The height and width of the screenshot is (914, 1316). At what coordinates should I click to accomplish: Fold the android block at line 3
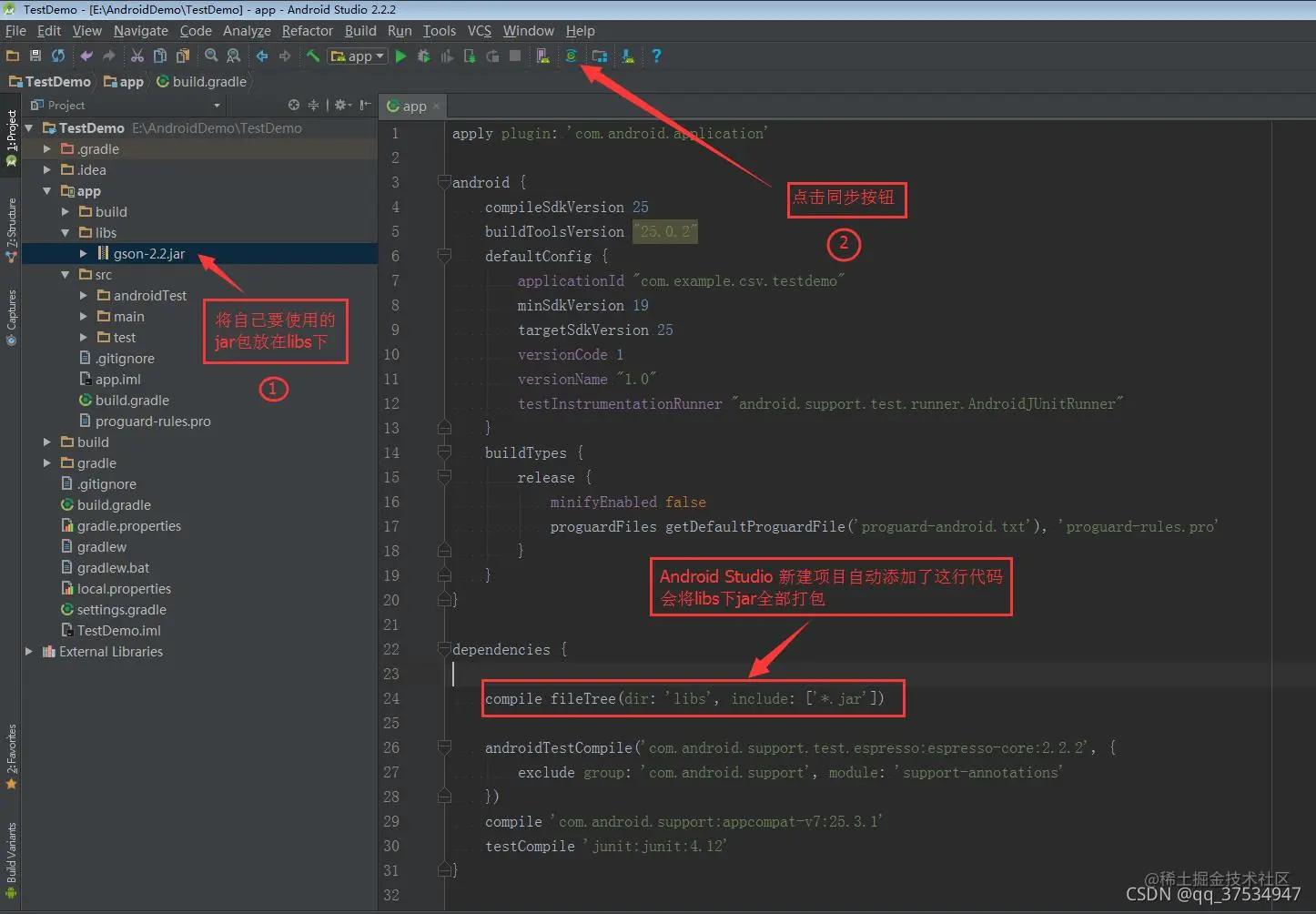pos(444,182)
